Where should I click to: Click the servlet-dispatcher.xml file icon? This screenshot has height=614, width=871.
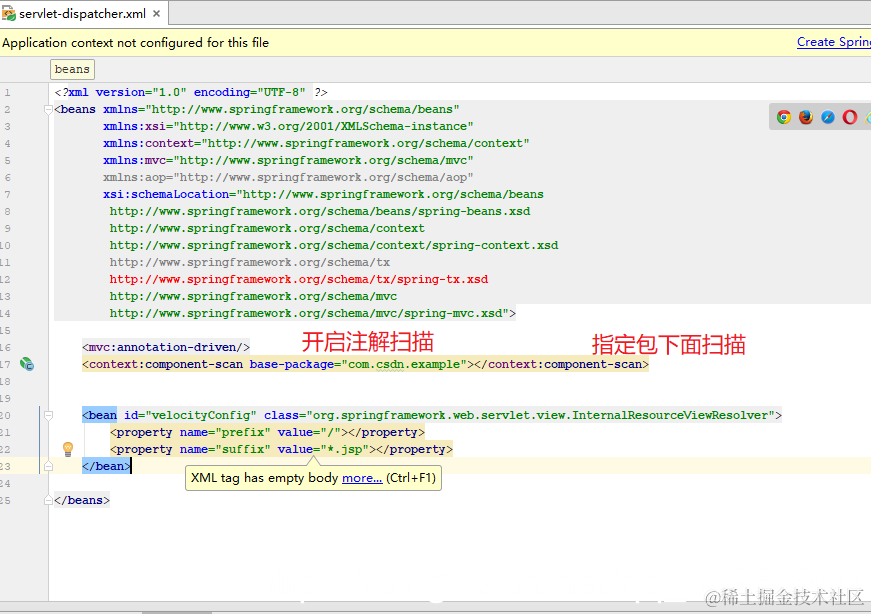click(x=8, y=13)
